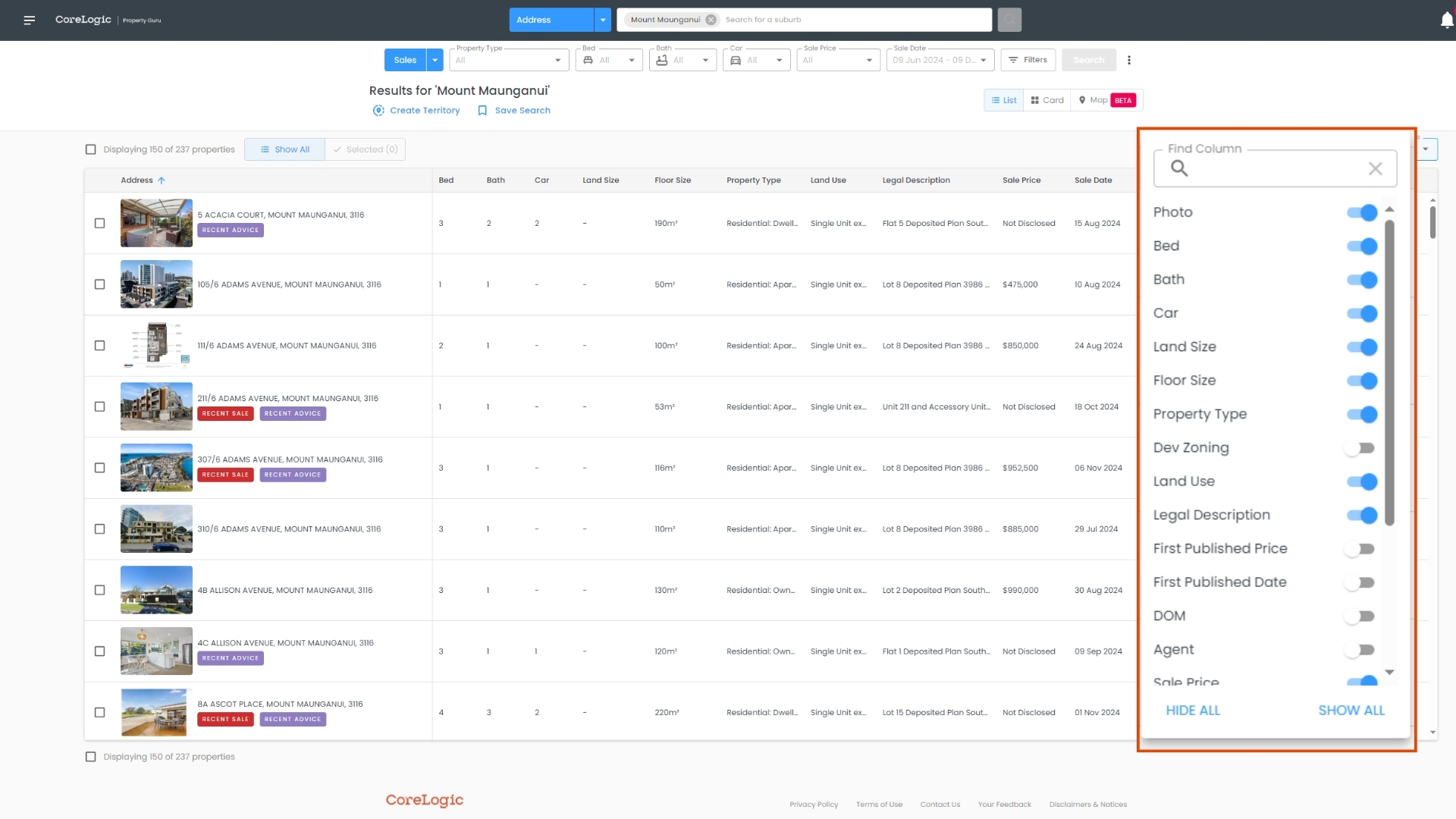Click the HIDE ALL button
Image resolution: width=1456 pixels, height=819 pixels.
click(x=1192, y=709)
